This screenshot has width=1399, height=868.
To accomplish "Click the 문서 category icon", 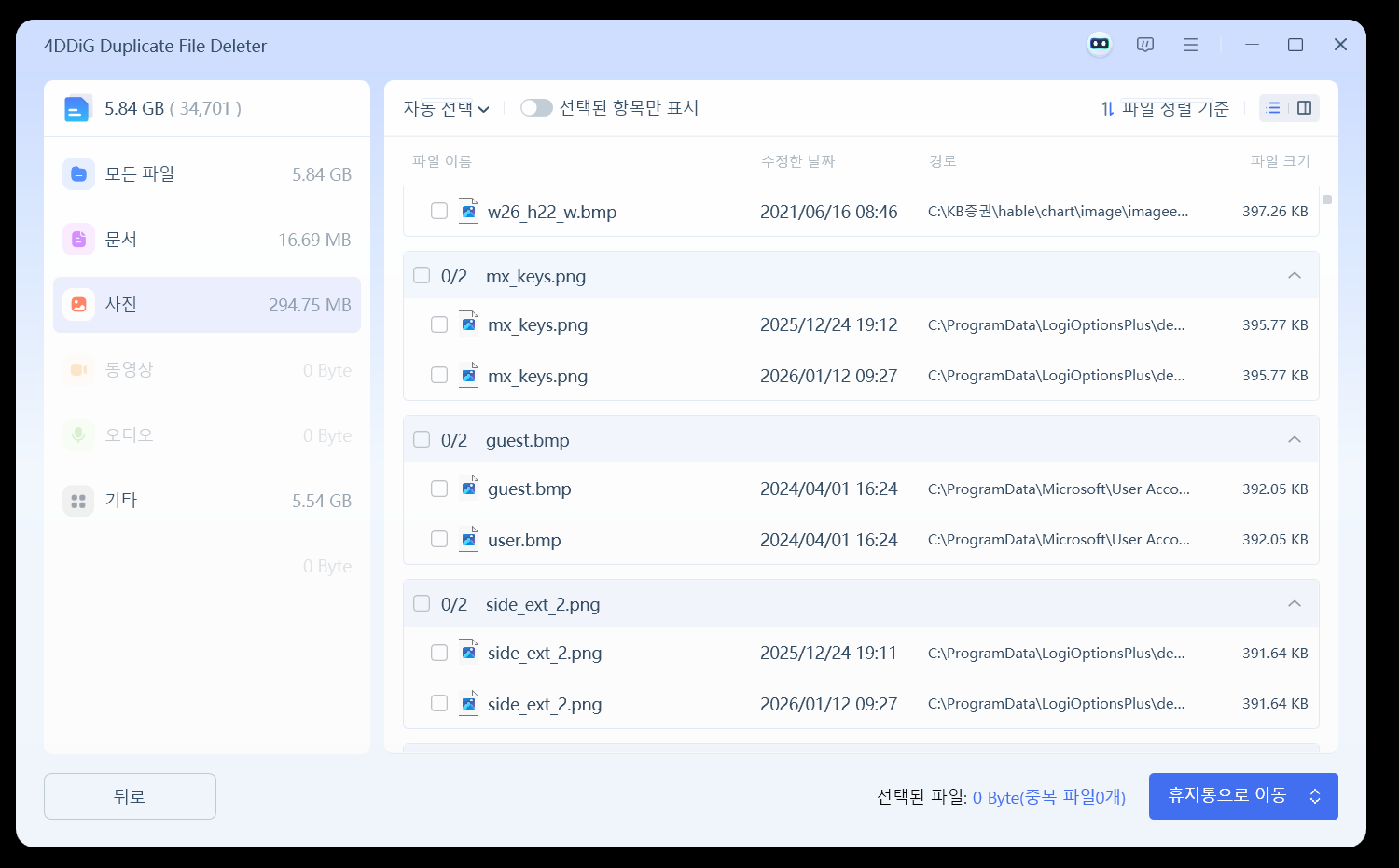I will pyautogui.click(x=78, y=240).
